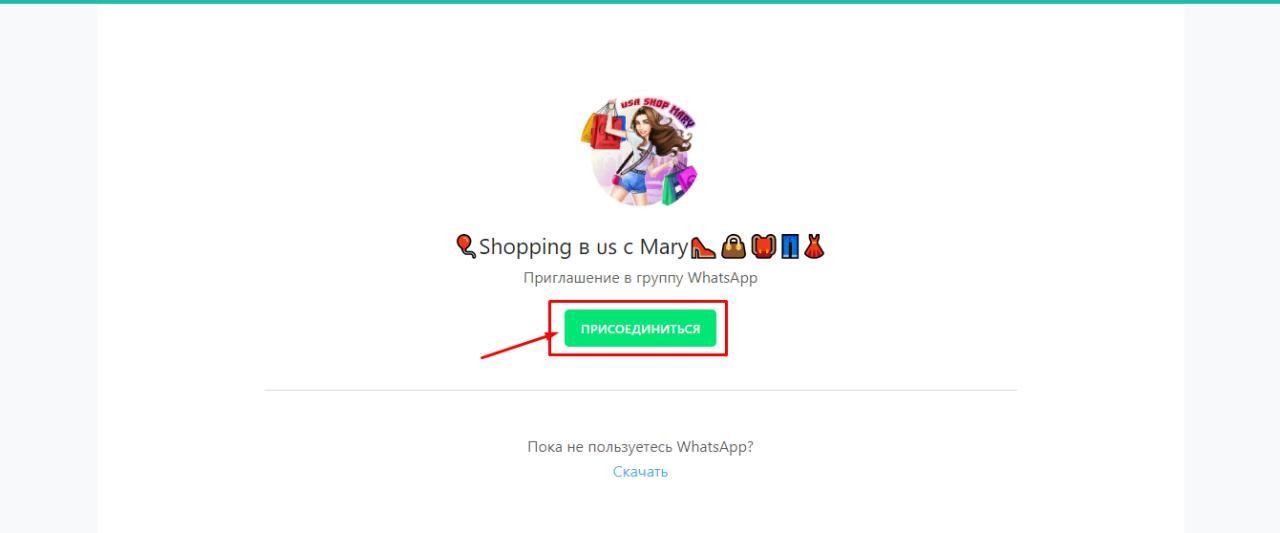Click "Пока не пользуетесь WhatsApp?" text

tap(640, 447)
